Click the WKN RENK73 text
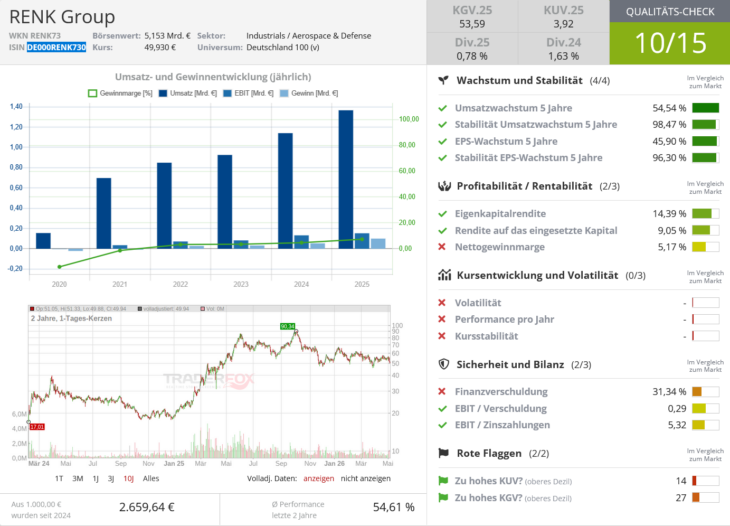Viewport: 730px width, 526px height. [35, 35]
